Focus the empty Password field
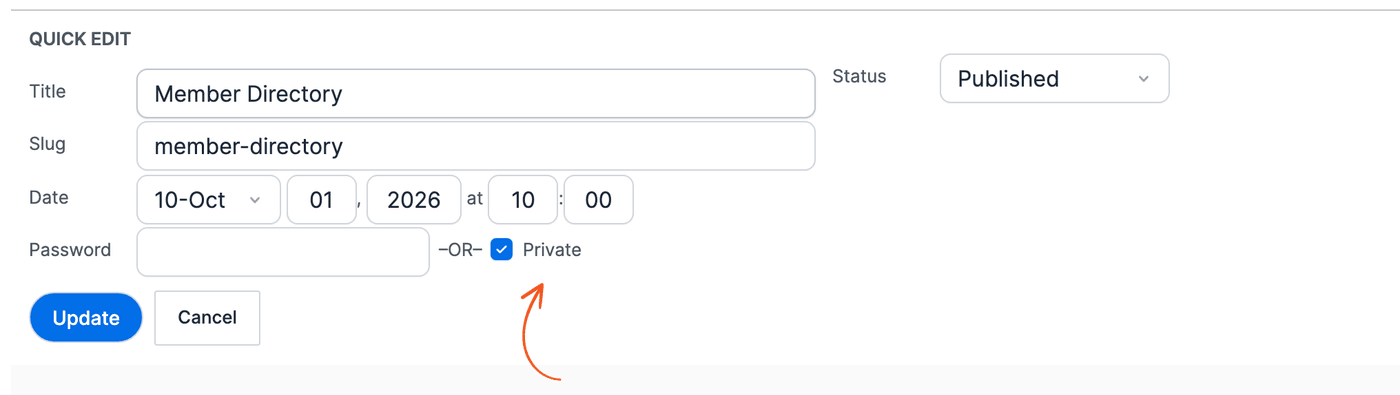This screenshot has height=395, width=1400. point(283,252)
